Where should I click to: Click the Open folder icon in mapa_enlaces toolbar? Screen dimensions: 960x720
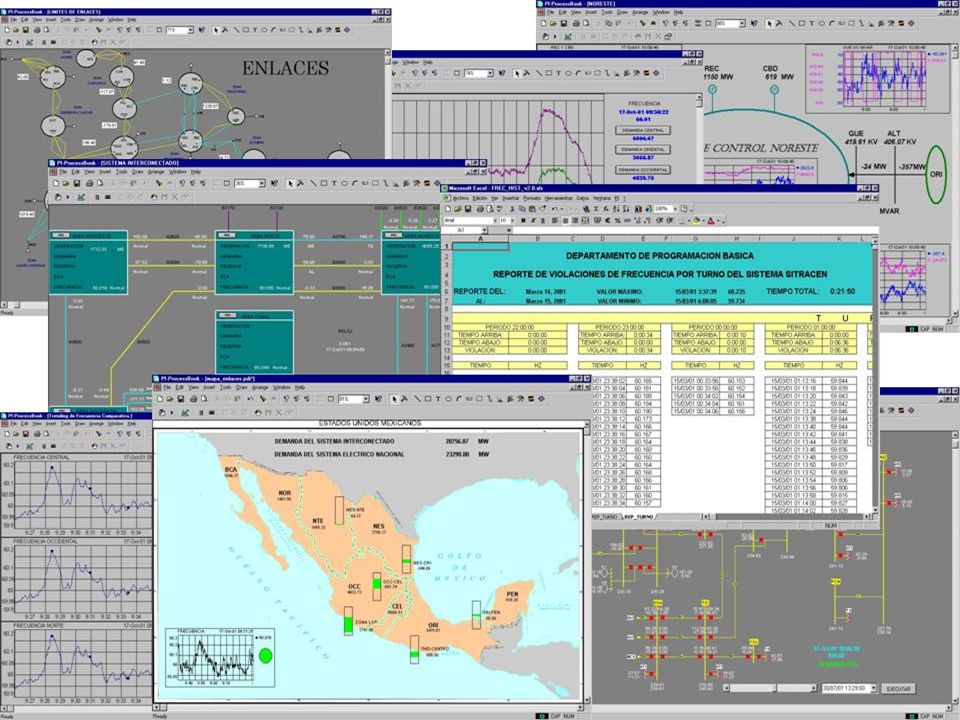click(171, 399)
